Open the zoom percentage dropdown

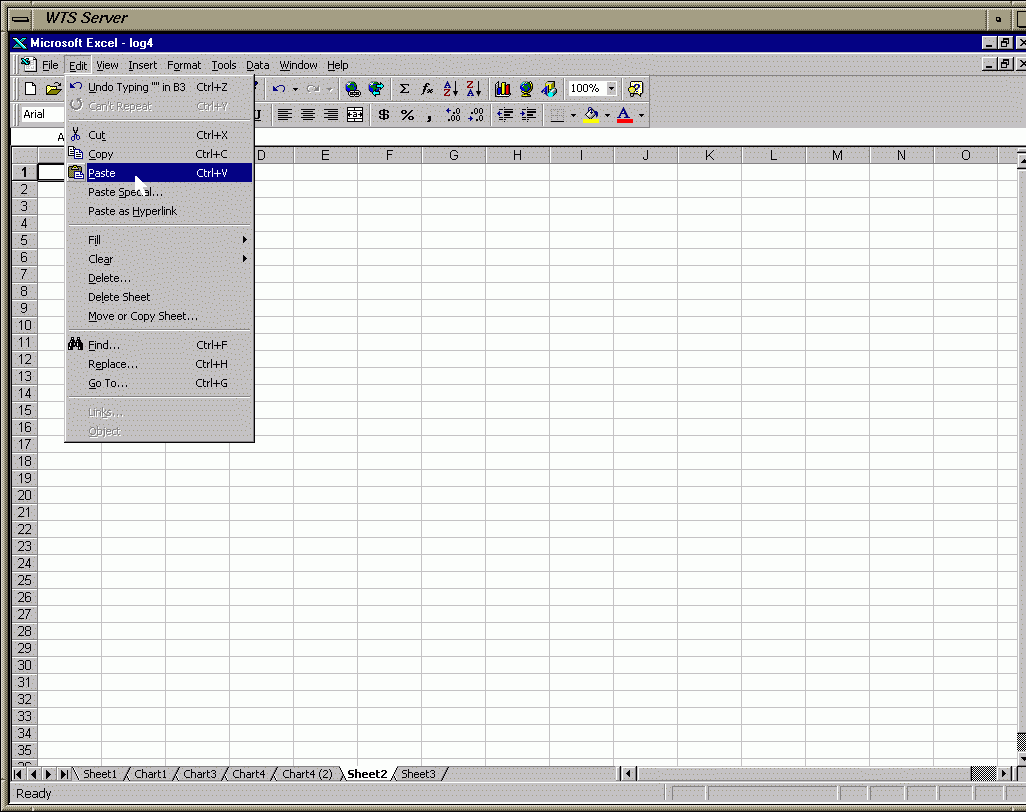[x=611, y=89]
